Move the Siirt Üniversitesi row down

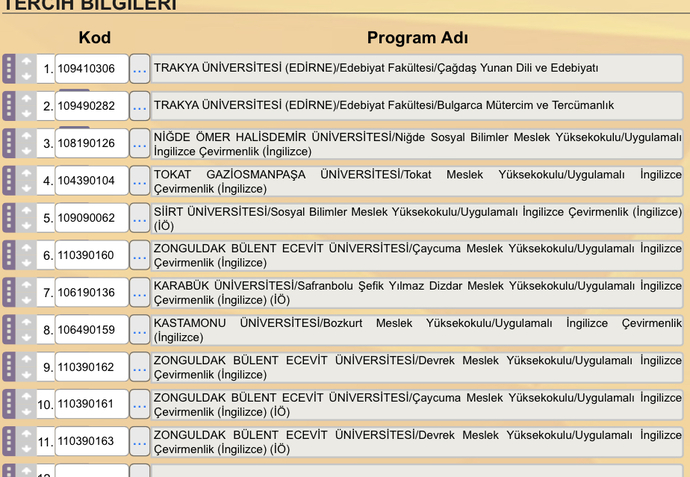point(26,225)
